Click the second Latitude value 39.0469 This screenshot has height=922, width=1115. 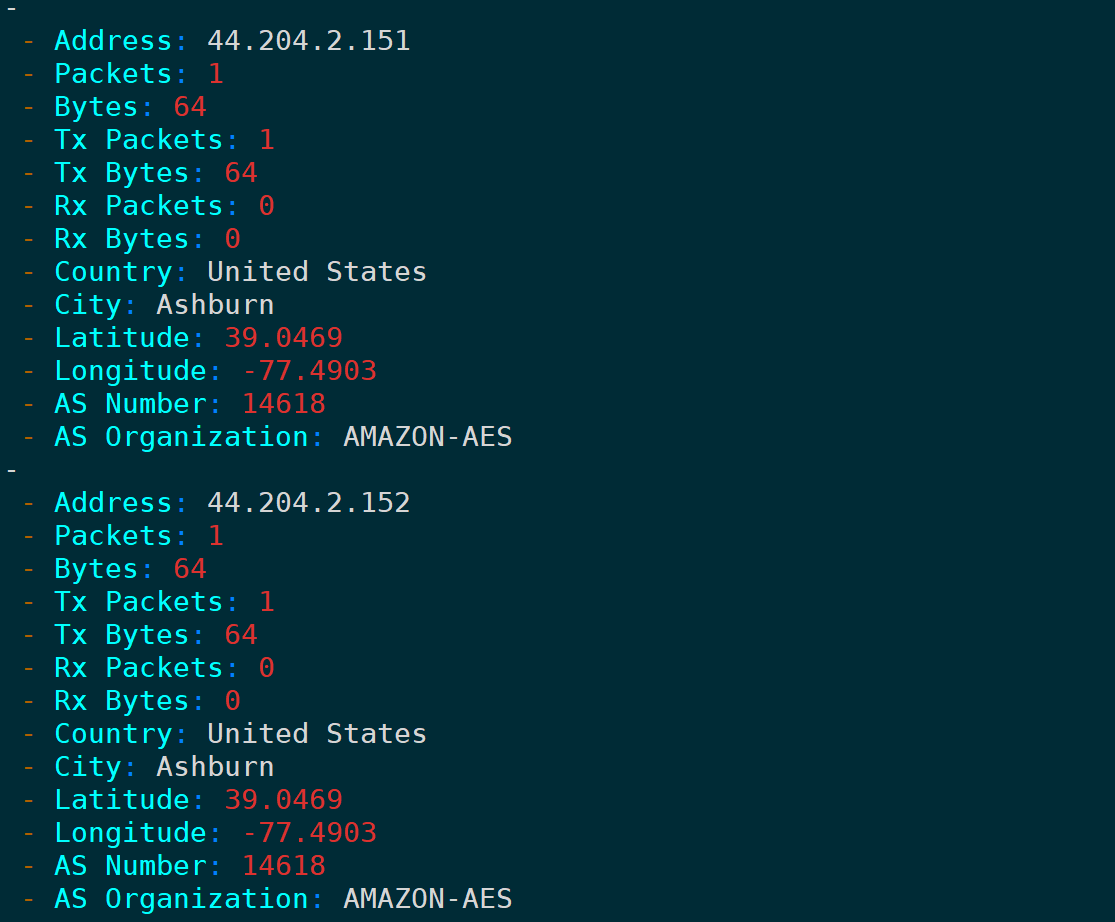pos(284,800)
